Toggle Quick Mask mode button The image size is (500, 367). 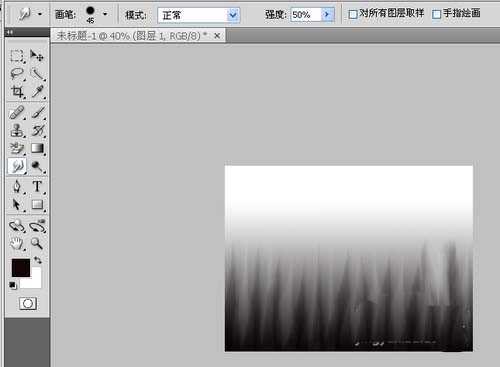(28, 303)
